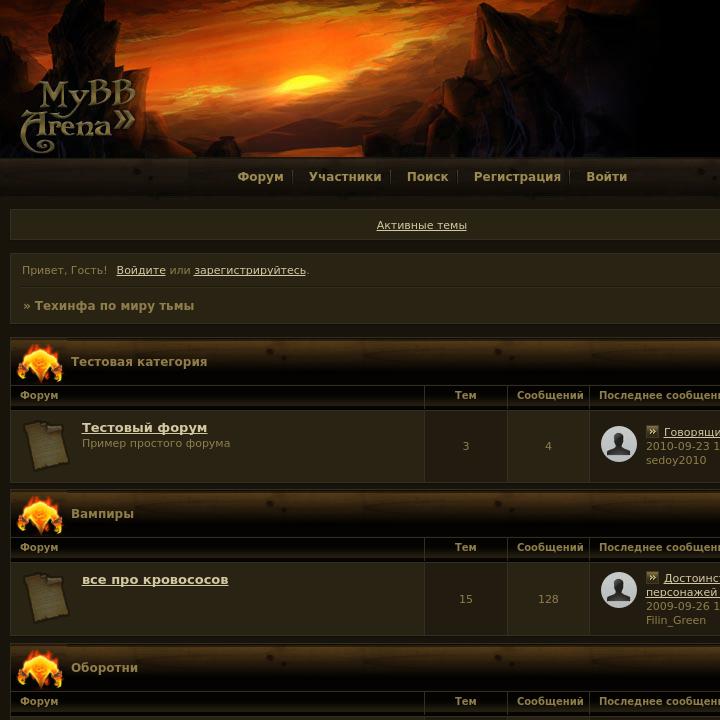720x720 pixels.
Task: Open Регистрация in the navigation bar
Action: point(517,177)
